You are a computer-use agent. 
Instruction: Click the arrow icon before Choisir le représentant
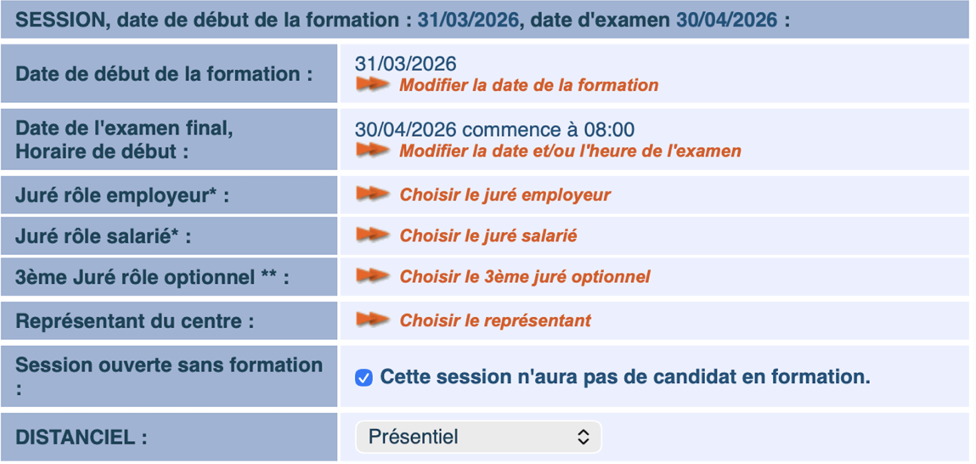click(373, 320)
